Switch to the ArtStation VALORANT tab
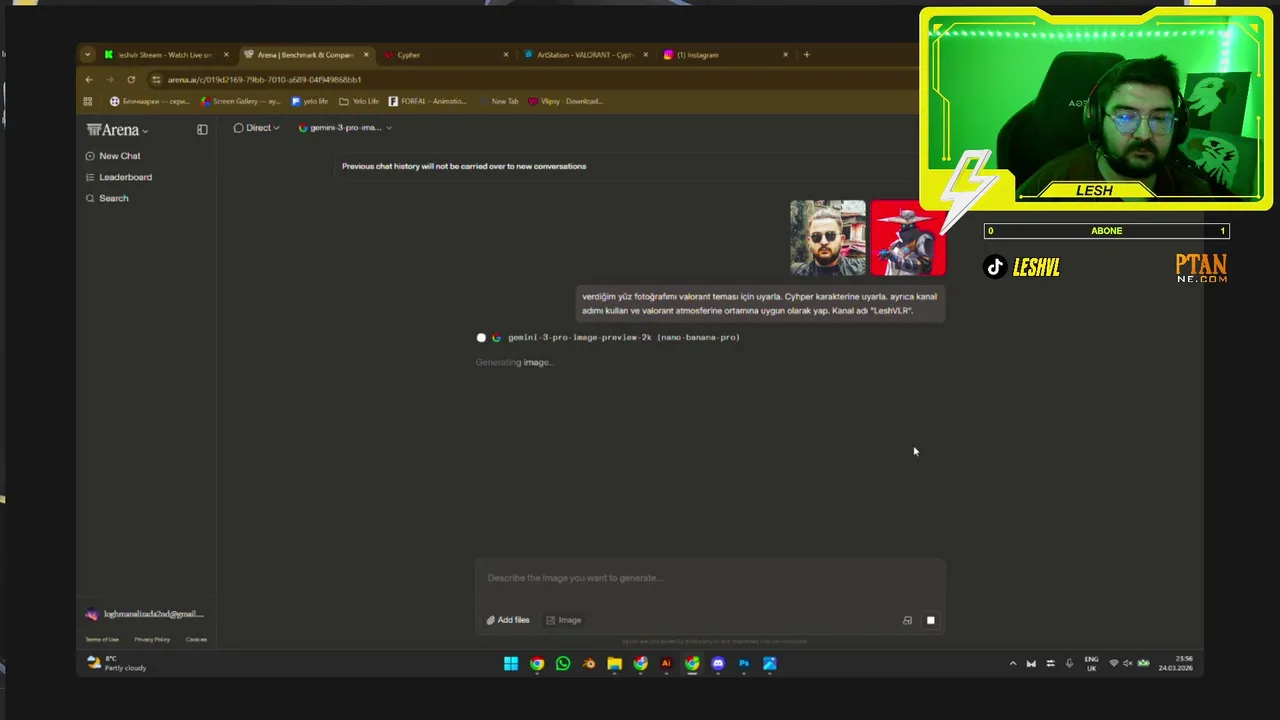 [x=584, y=55]
